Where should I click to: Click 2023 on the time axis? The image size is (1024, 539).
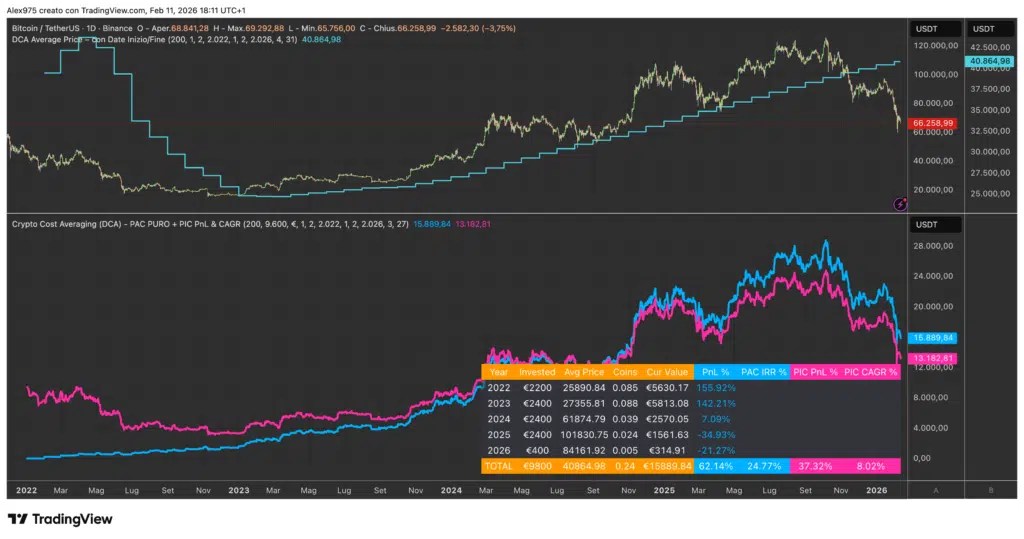coord(238,491)
